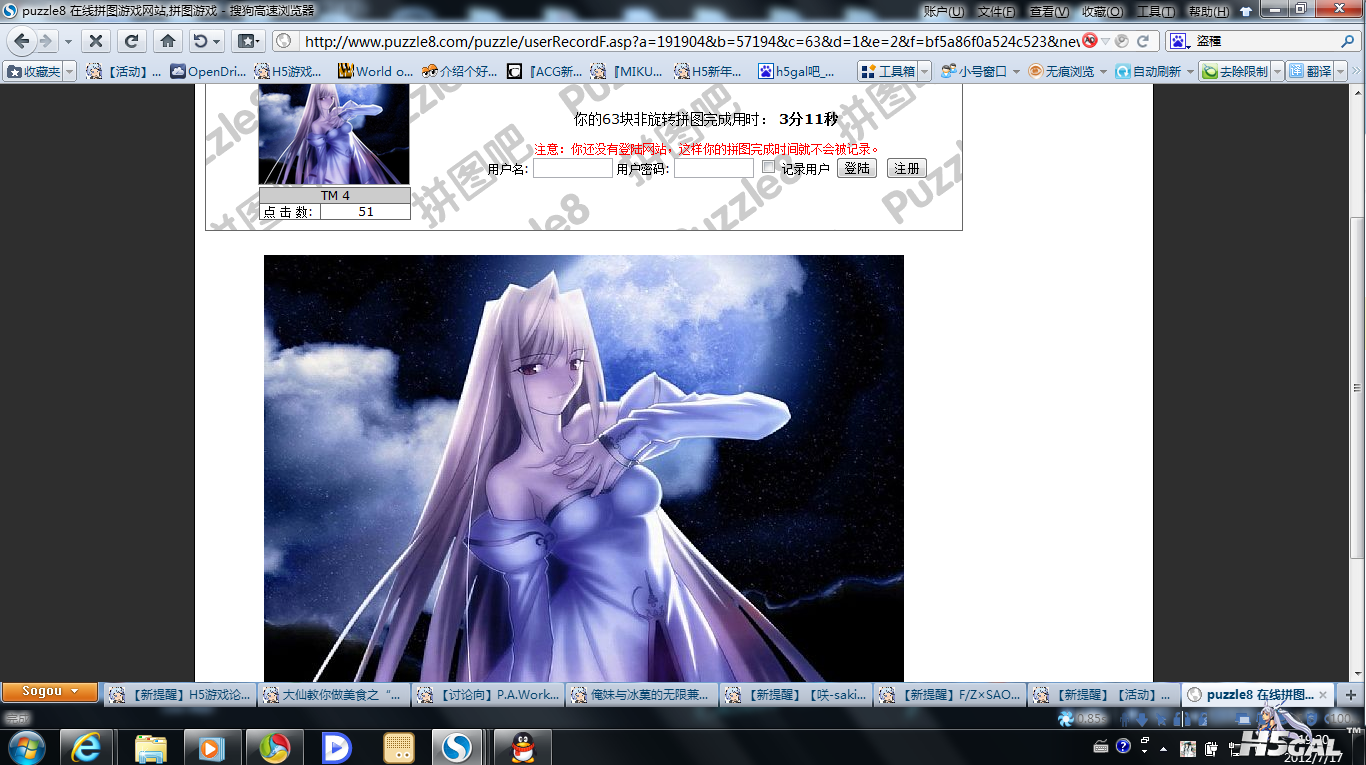
Task: Click the 工具箱 toolbar button
Action: (x=888, y=72)
